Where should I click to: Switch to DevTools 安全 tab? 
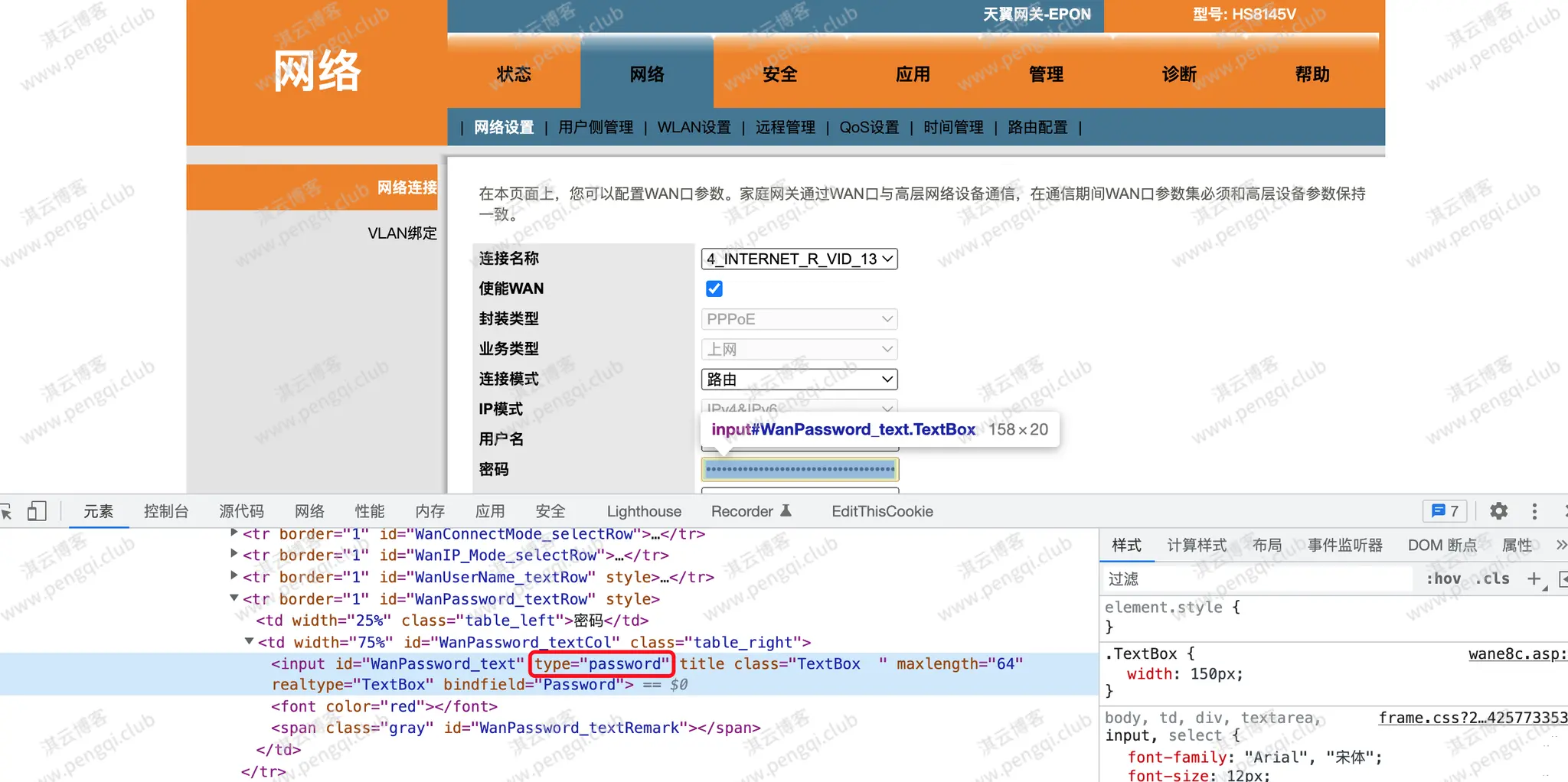(550, 511)
